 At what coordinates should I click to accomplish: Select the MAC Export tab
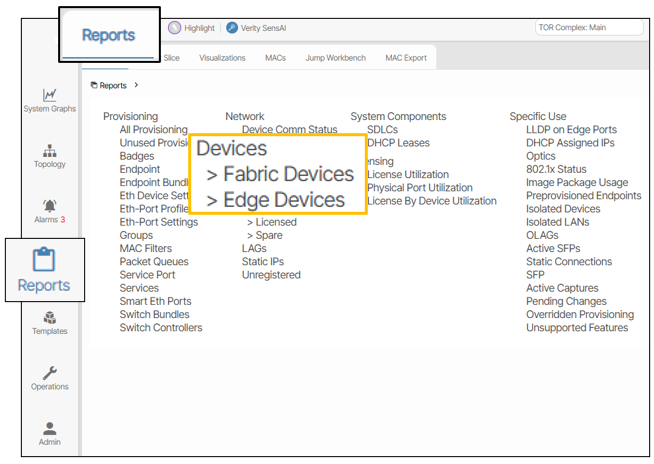tap(406, 58)
